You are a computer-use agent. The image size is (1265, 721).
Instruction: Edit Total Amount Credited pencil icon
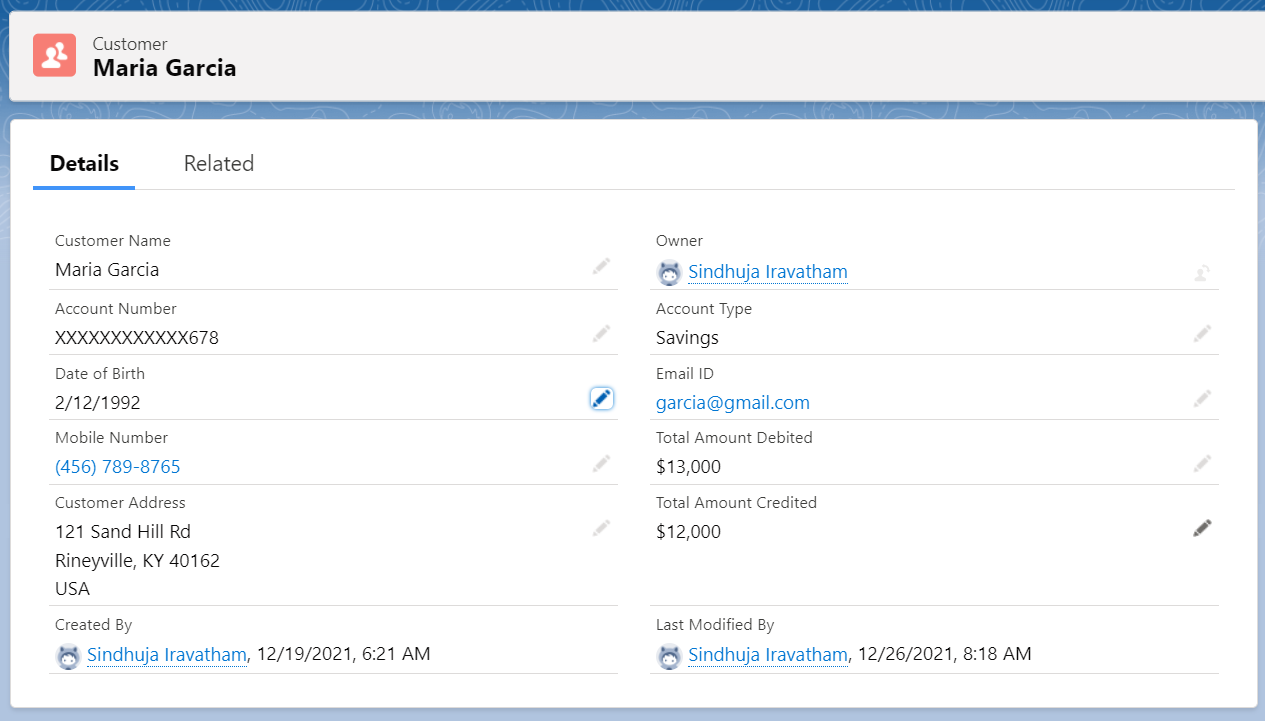coord(1202,528)
